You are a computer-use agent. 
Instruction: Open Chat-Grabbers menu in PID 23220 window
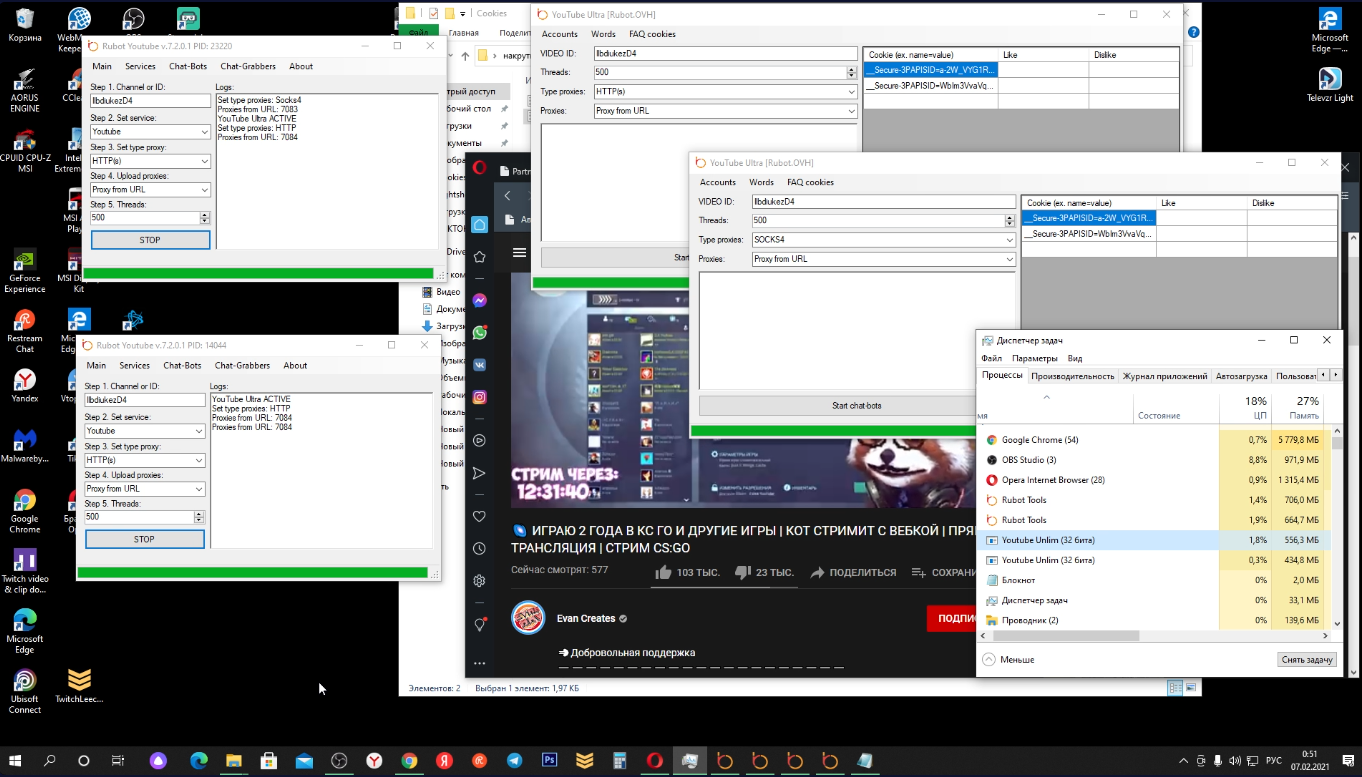248,66
